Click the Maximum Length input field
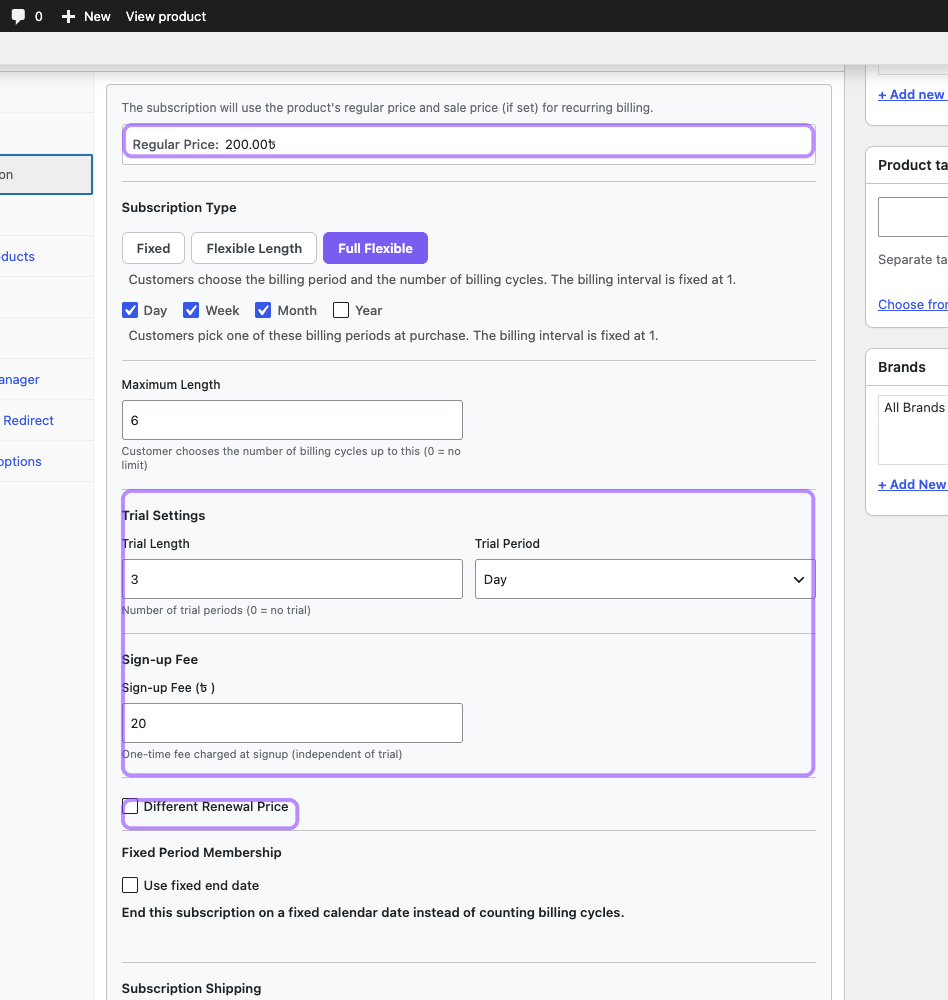This screenshot has height=1000, width=948. pos(292,420)
